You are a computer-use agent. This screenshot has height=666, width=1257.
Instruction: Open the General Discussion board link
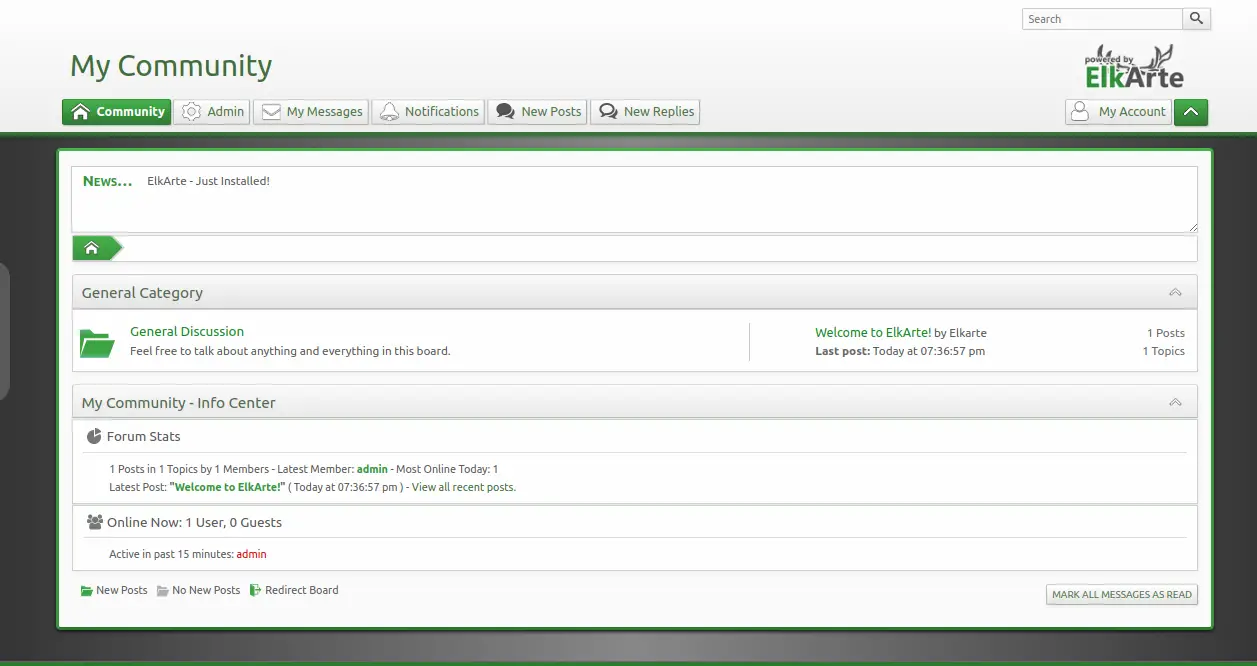(x=187, y=331)
